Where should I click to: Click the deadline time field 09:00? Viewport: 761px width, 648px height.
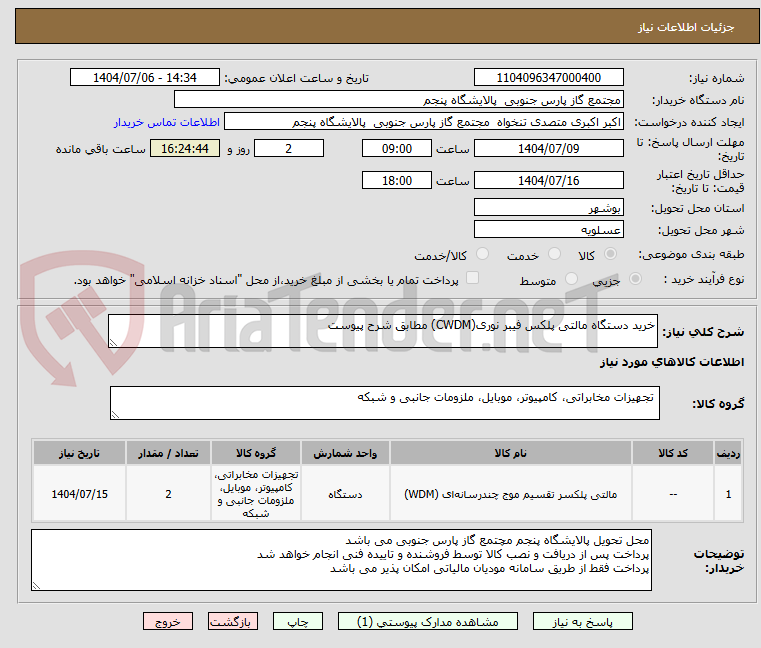[x=397, y=149]
